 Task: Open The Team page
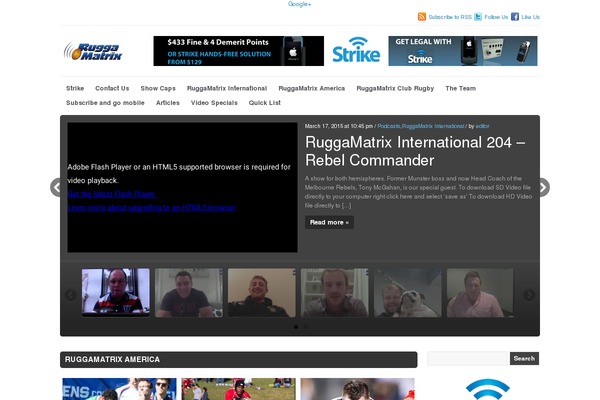(x=461, y=88)
